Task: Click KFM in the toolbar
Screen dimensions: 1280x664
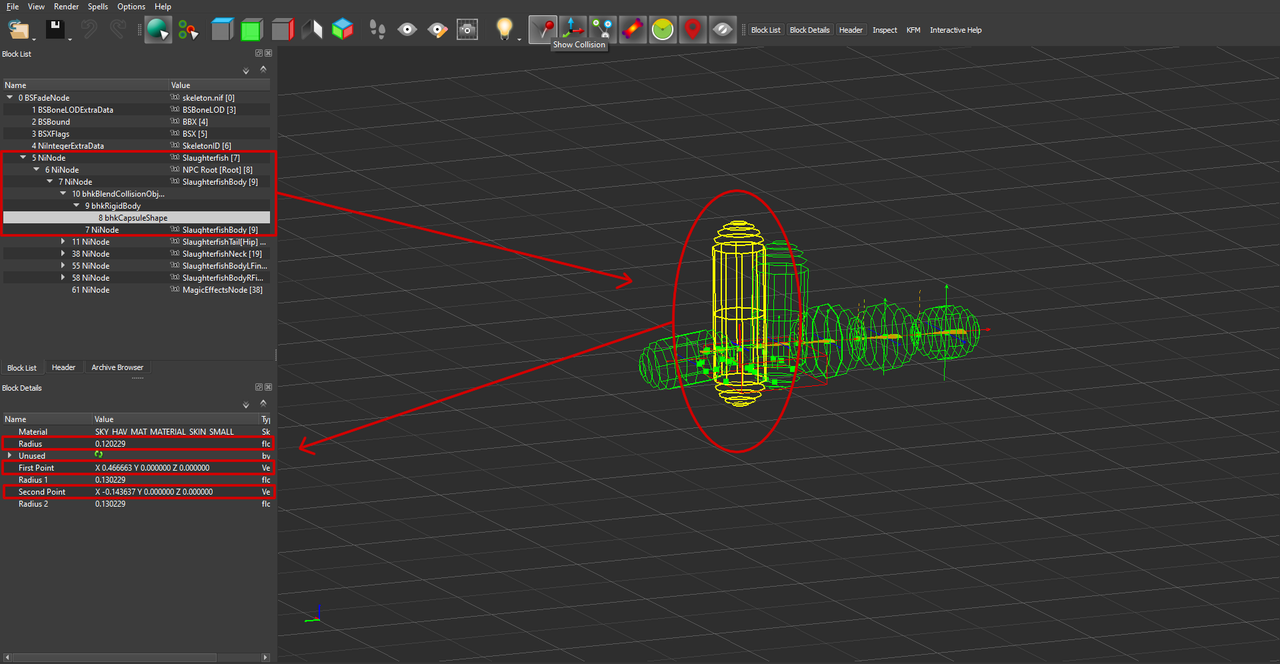Action: click(x=914, y=30)
